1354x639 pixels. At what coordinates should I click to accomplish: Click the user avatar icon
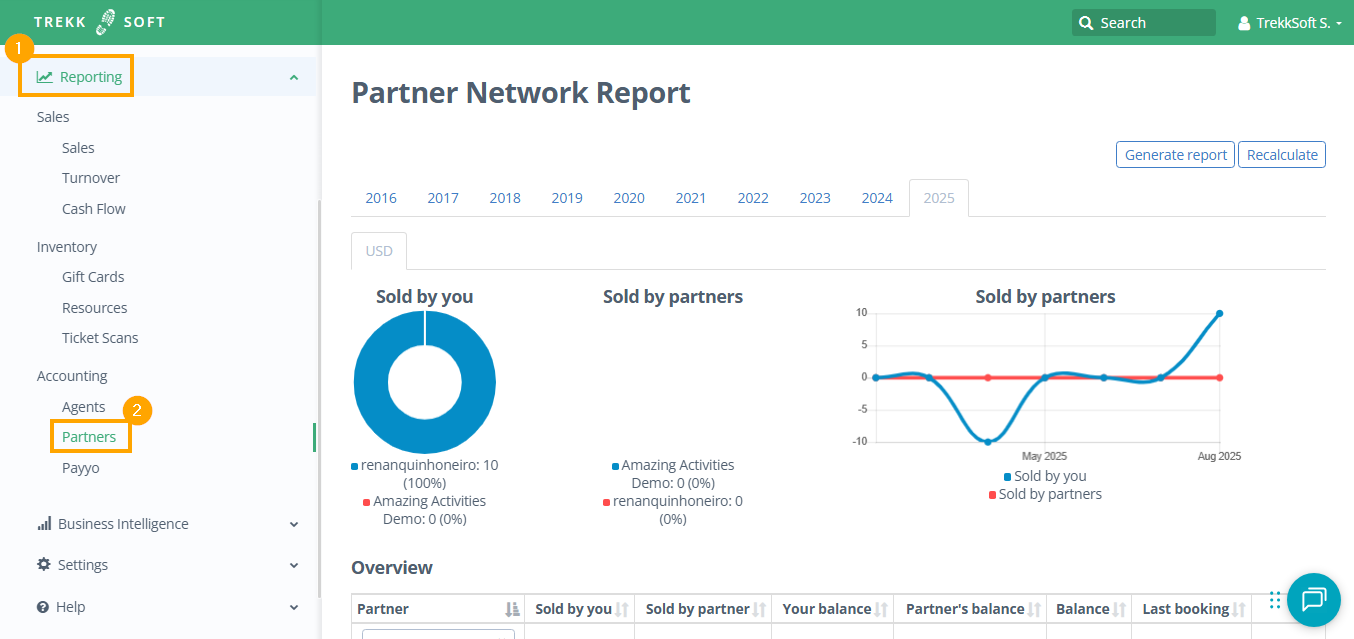1244,23
